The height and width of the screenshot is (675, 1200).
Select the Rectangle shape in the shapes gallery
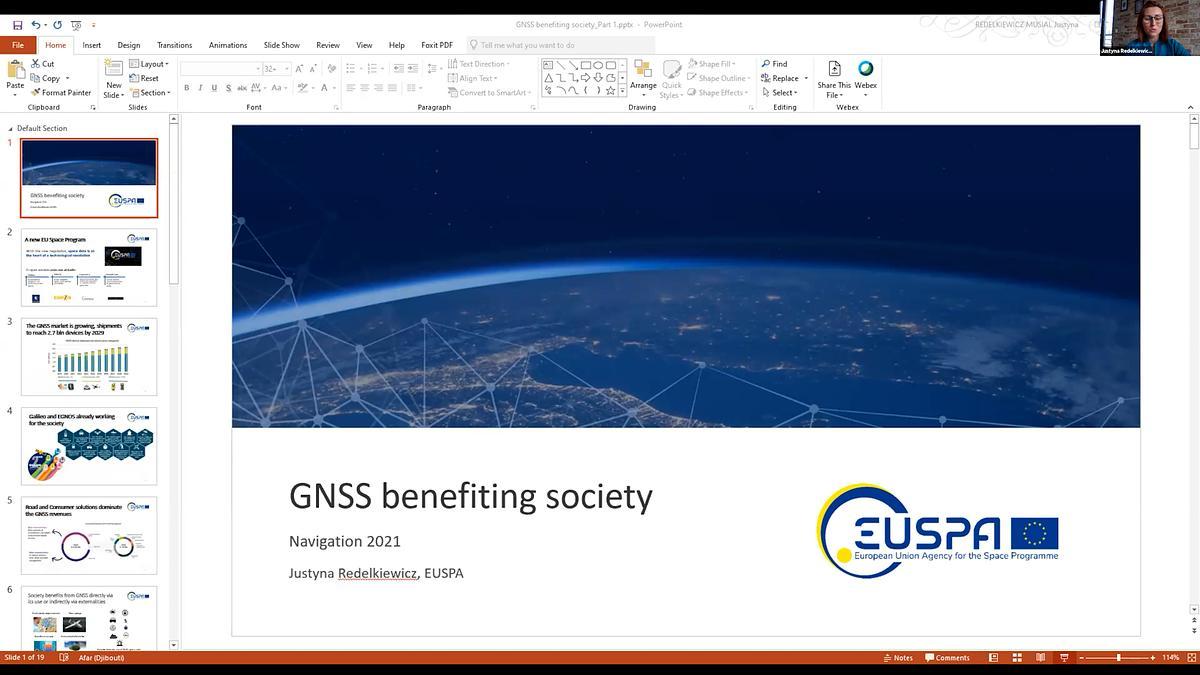[x=585, y=65]
